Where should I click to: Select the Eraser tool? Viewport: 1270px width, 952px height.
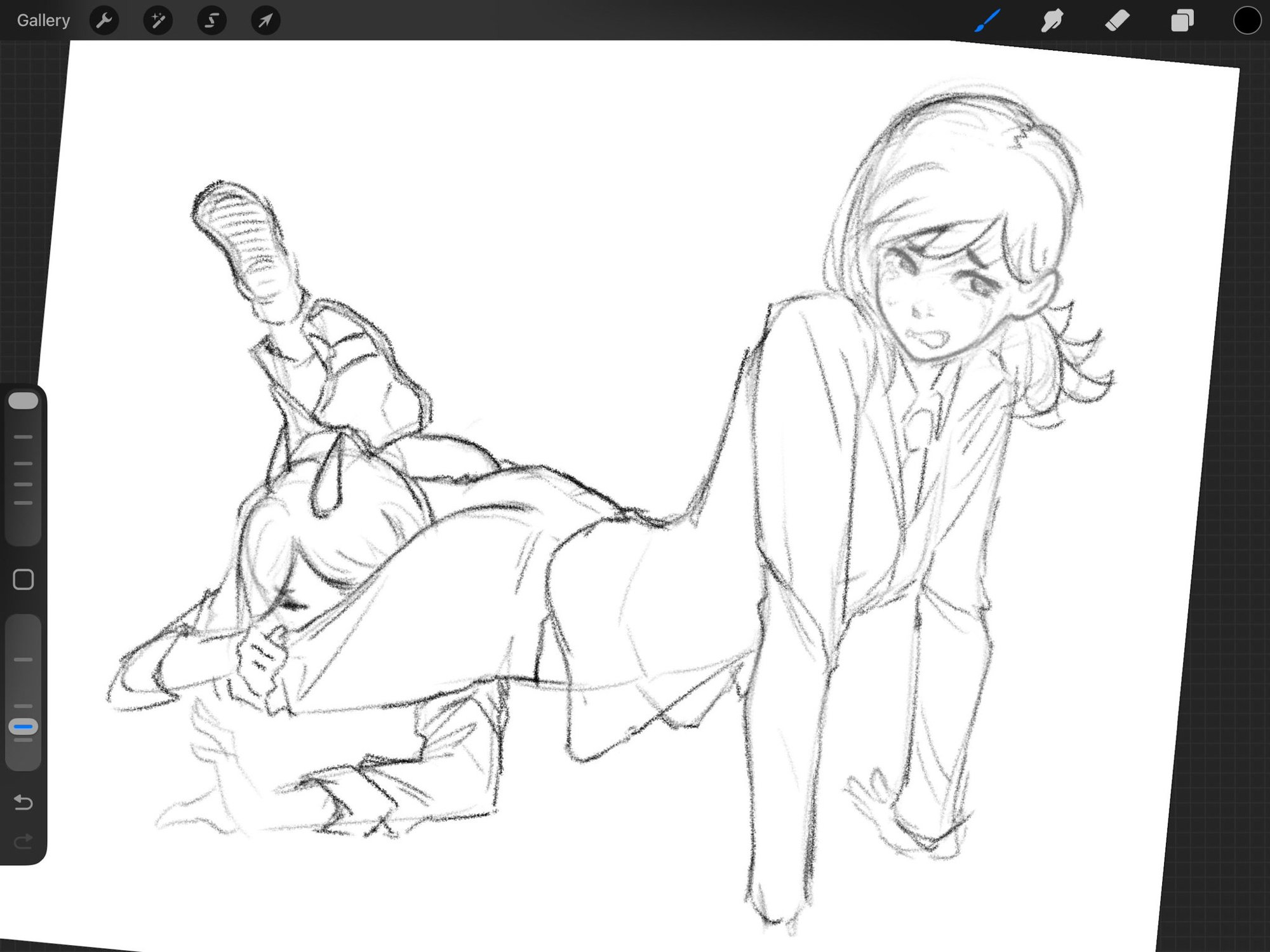point(1117,20)
